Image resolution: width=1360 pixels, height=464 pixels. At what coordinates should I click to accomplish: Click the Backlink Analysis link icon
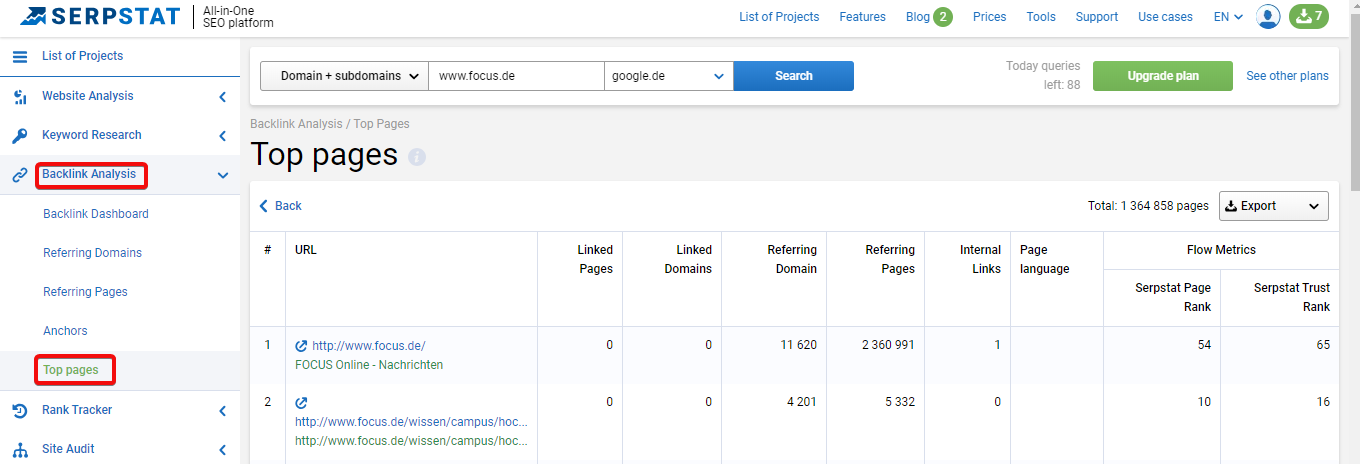coord(20,175)
